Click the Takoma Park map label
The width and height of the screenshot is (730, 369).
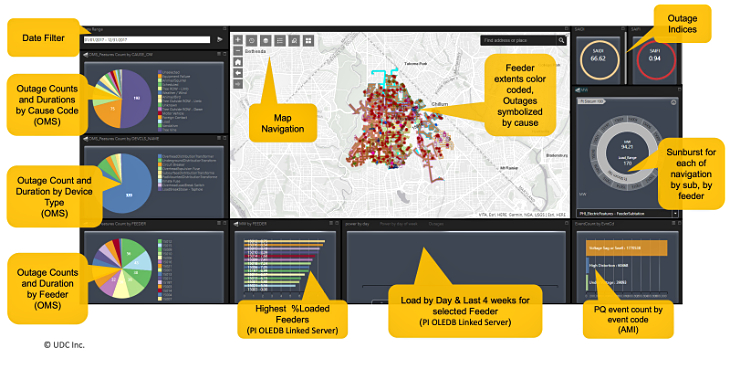tap(415, 63)
